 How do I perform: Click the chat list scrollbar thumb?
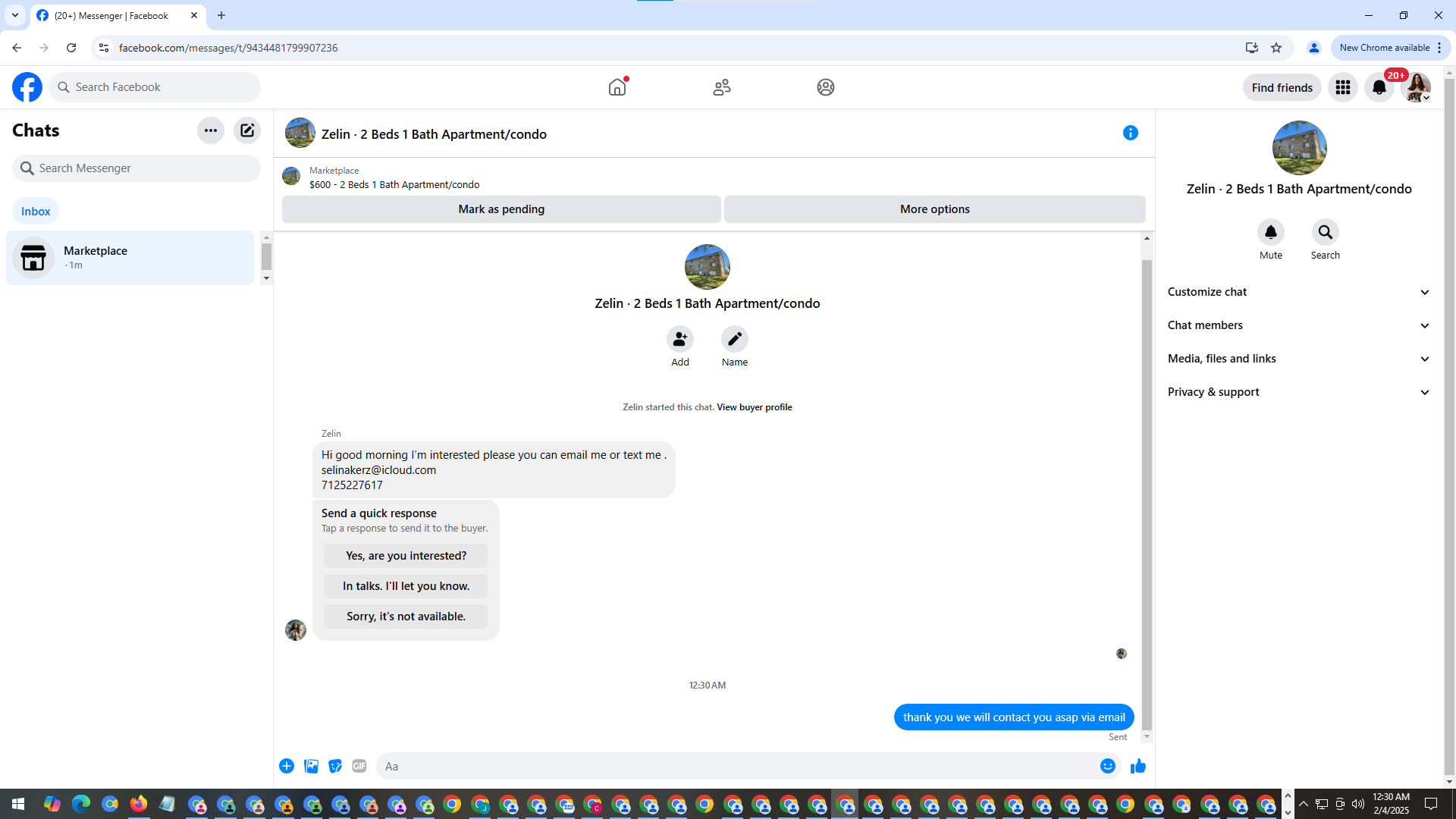(266, 257)
